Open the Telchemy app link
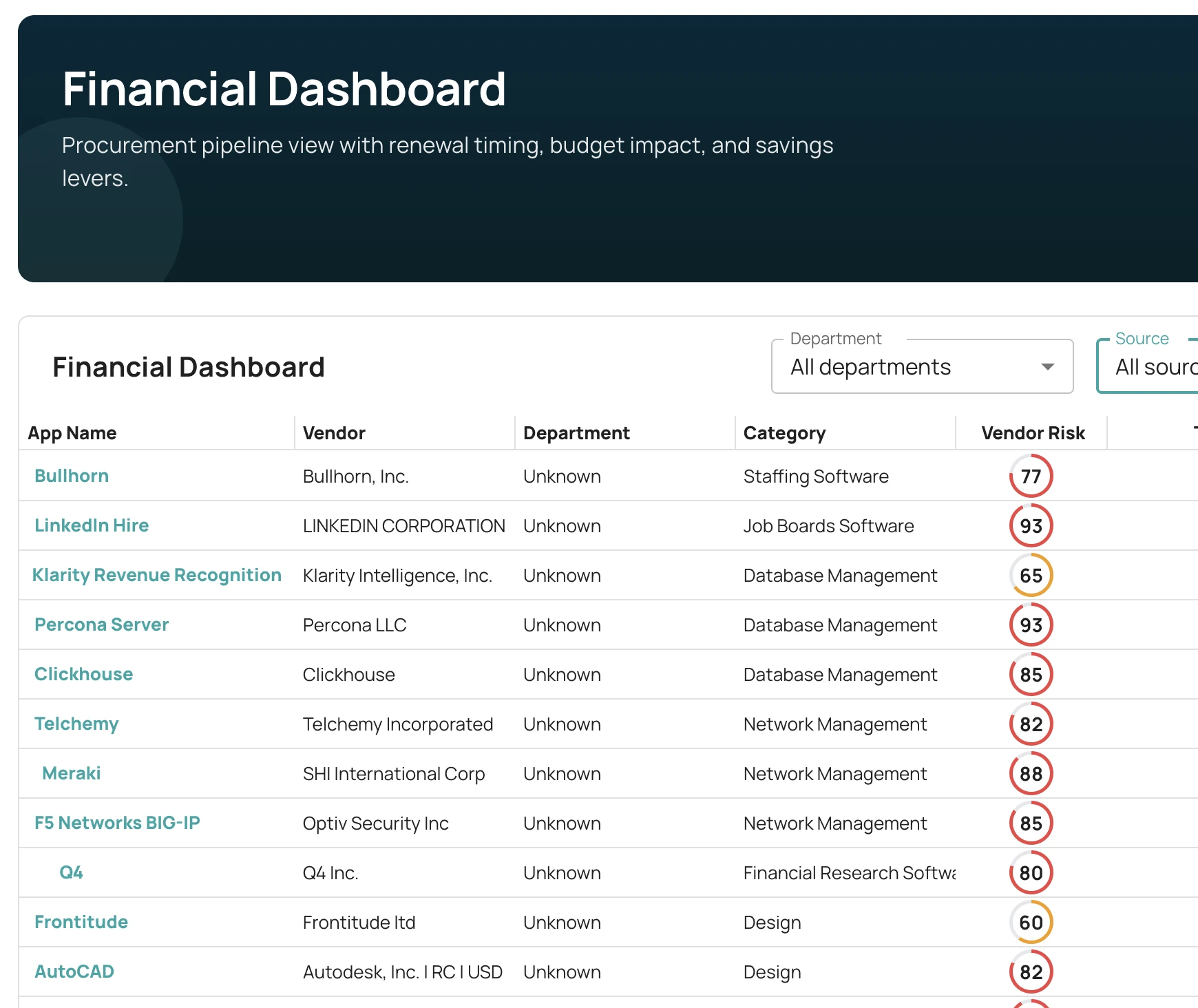Screen dimensions: 1198x1008 pyautogui.click(x=76, y=724)
